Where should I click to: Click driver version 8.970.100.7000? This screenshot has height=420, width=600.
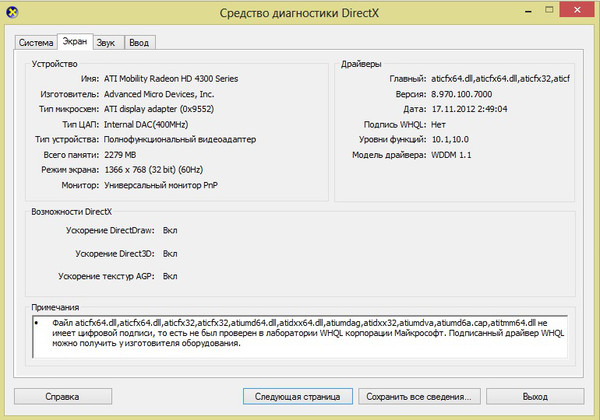462,94
